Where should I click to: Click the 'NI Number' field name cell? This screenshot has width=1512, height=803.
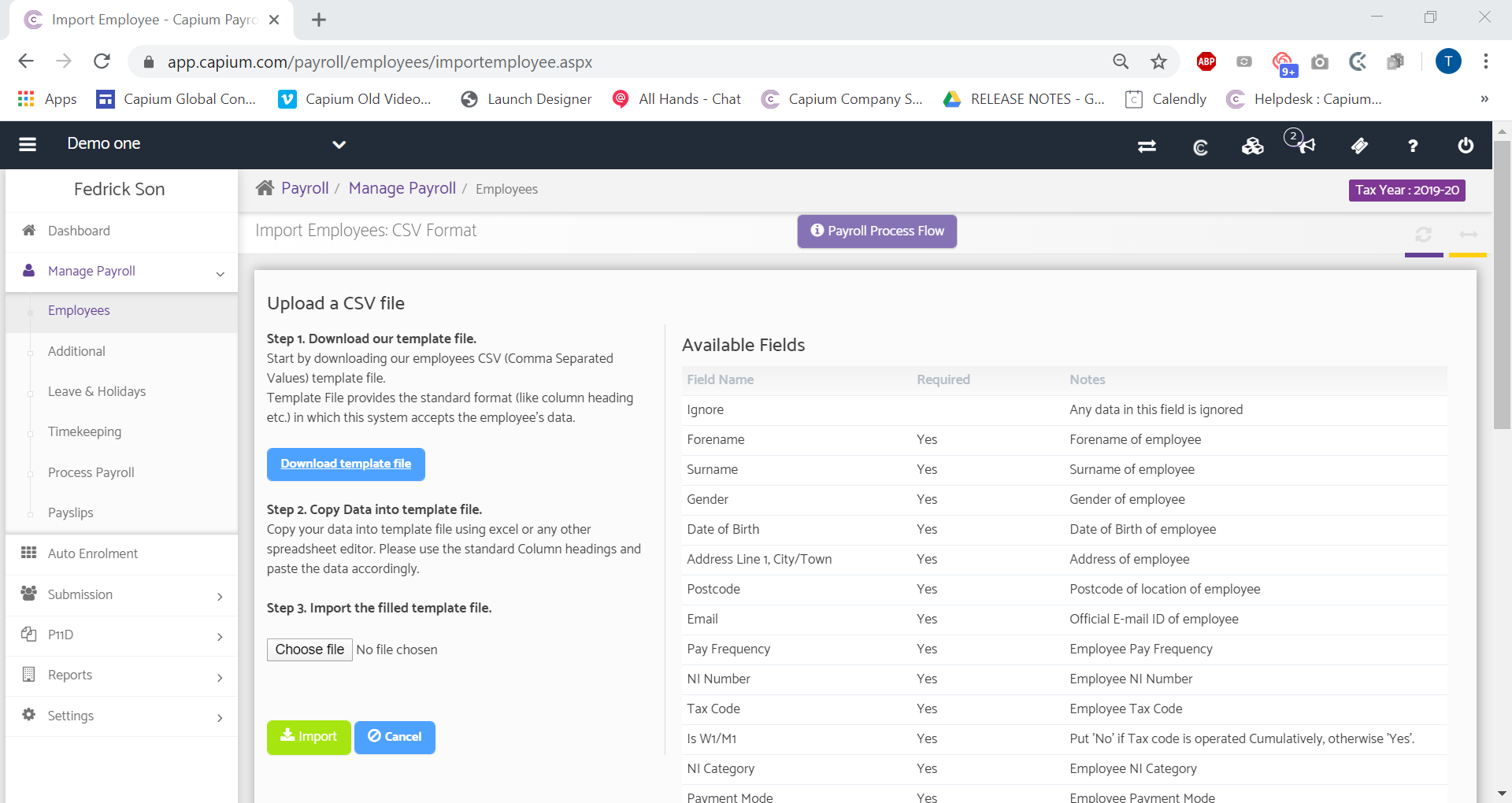coord(718,679)
